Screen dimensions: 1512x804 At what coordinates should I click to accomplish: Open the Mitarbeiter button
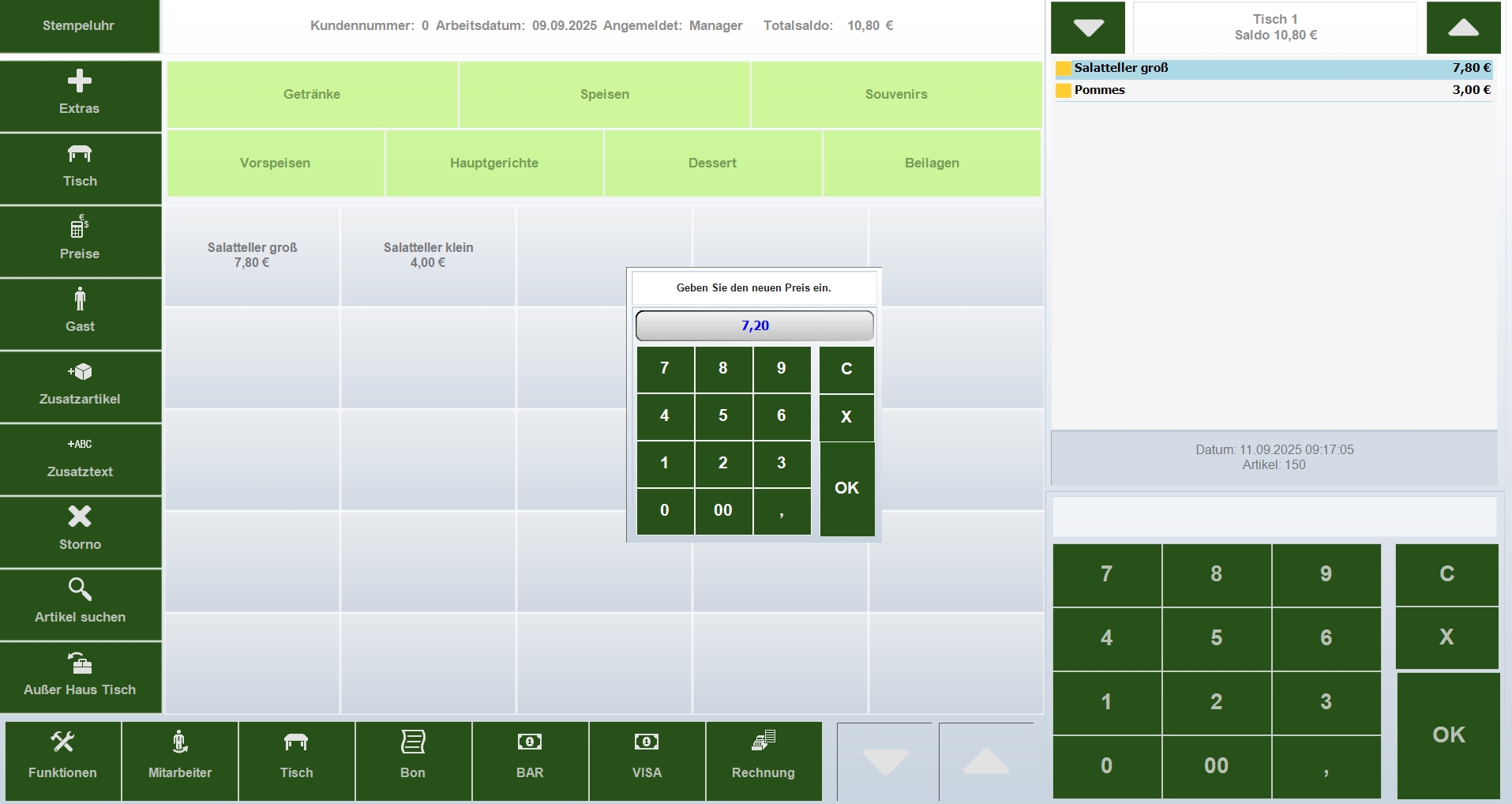click(x=180, y=761)
